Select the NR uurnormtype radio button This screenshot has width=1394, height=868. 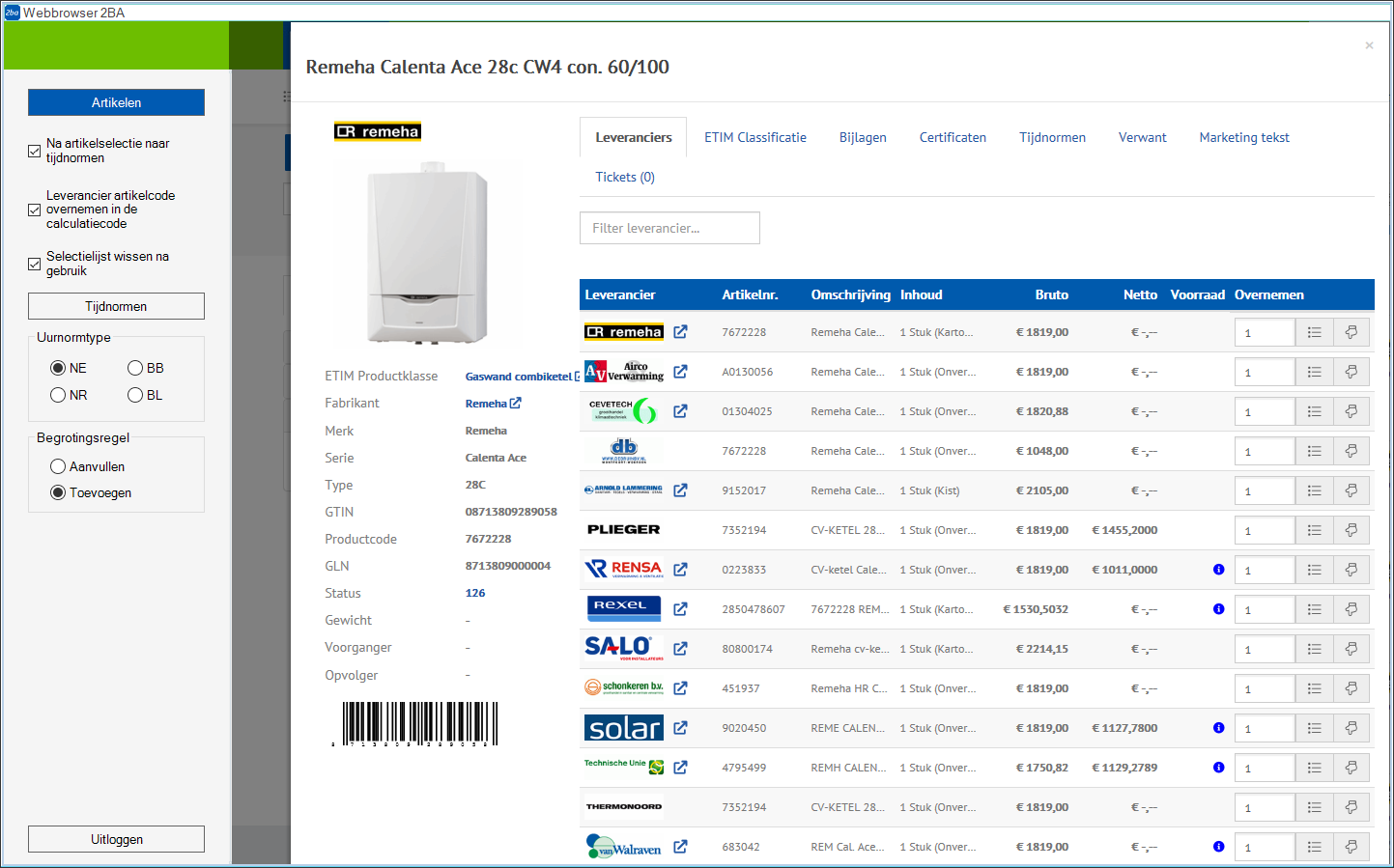click(58, 395)
